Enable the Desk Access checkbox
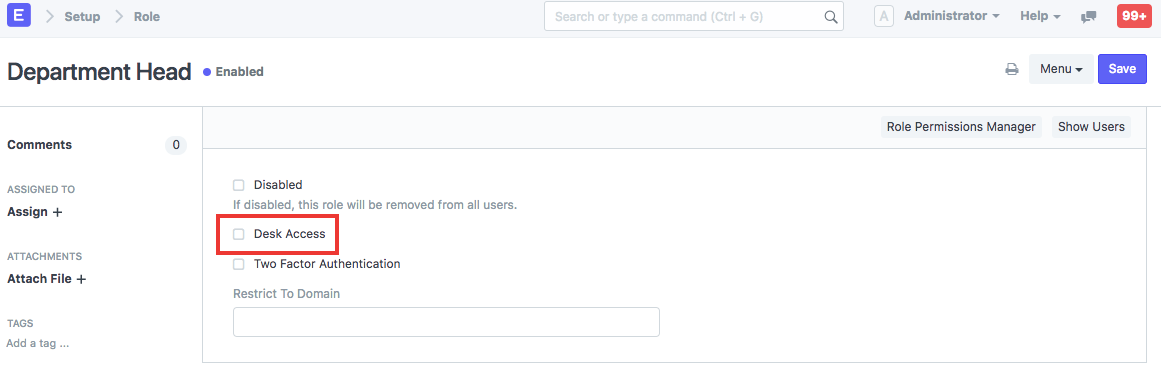Image resolution: width=1161 pixels, height=384 pixels. (238, 234)
